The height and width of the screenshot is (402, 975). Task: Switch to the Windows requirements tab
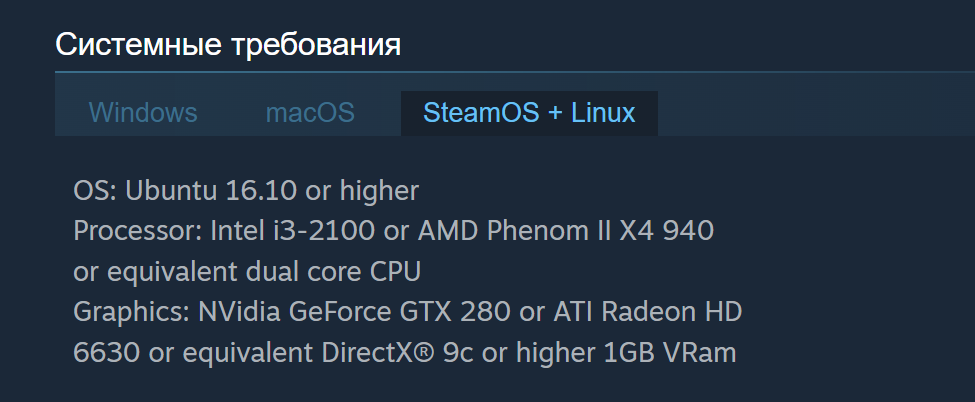(x=143, y=113)
